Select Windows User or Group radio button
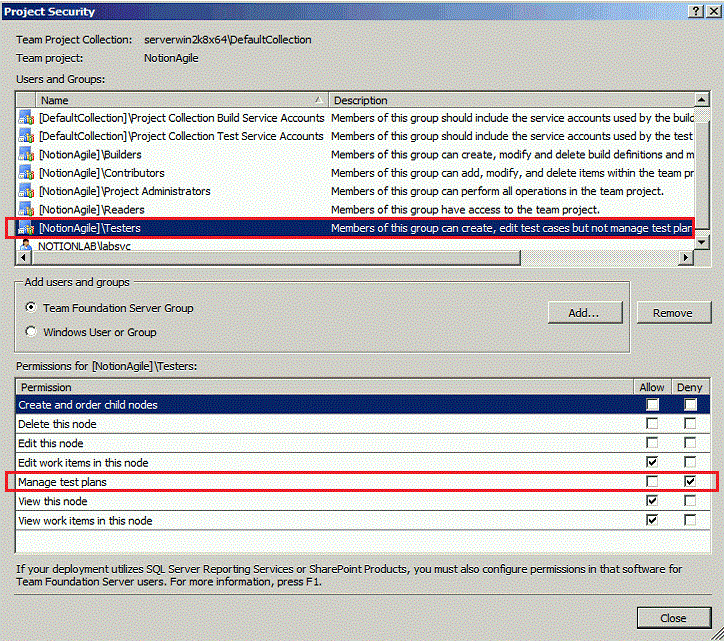The height and width of the screenshot is (641, 724). (x=31, y=331)
